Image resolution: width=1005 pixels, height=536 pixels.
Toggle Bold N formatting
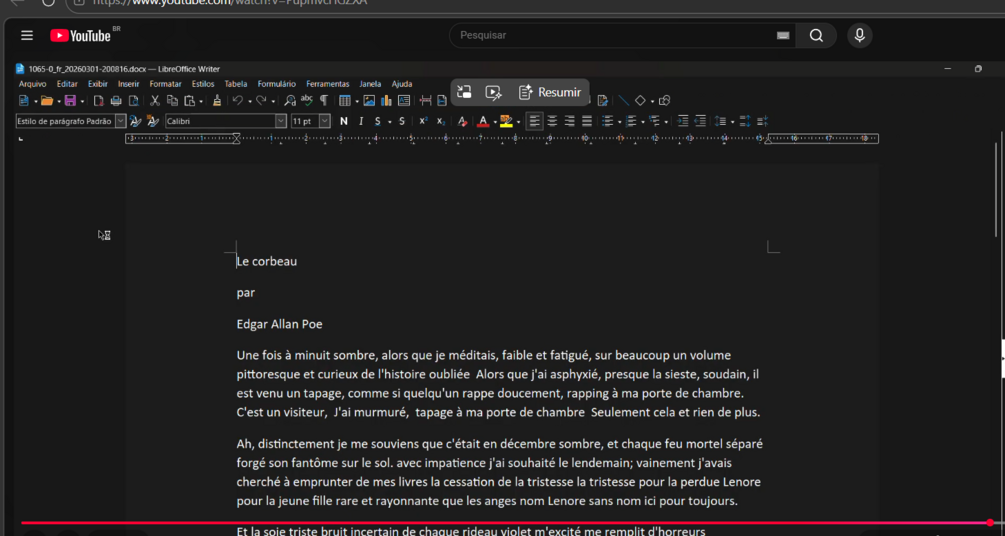[x=344, y=121]
